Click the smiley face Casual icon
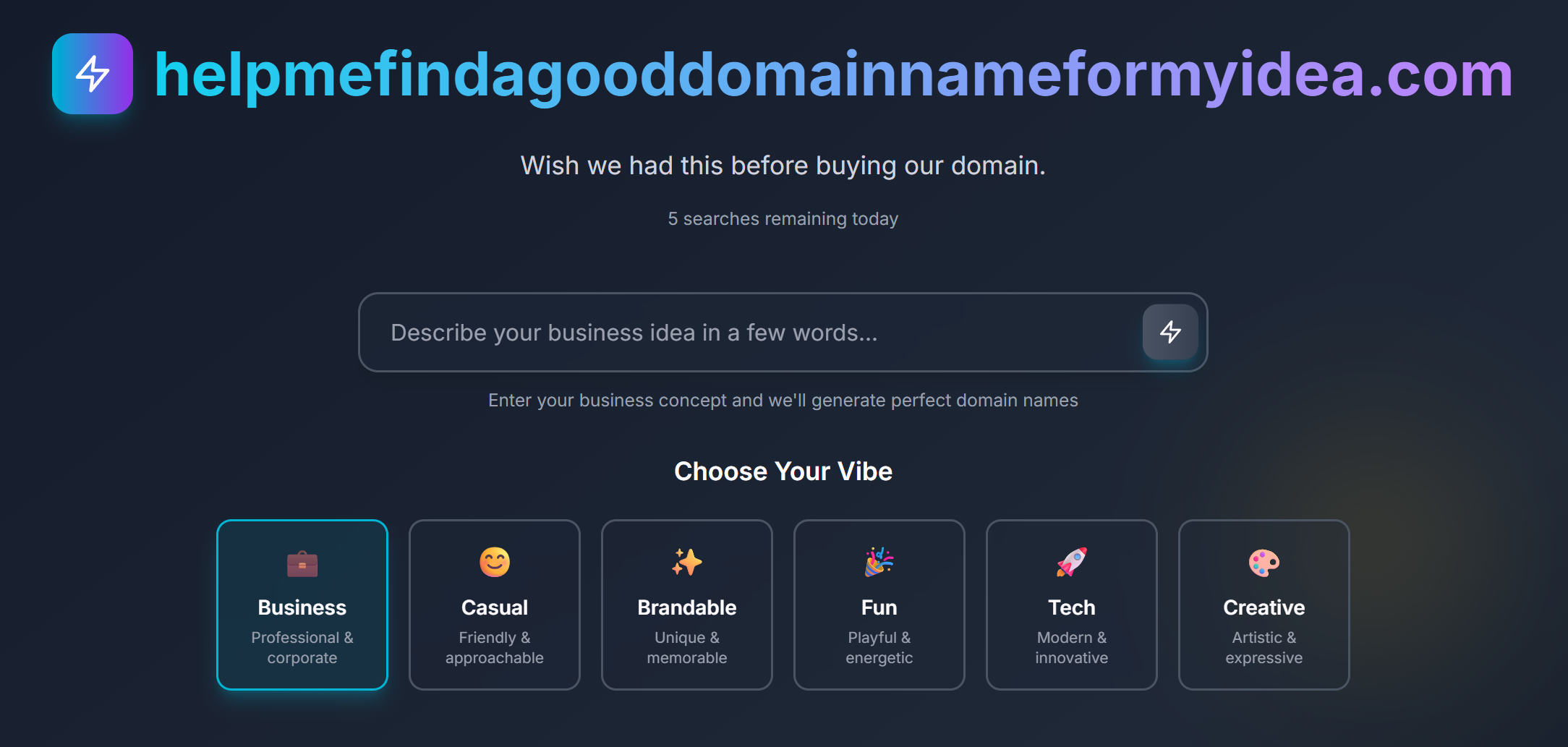Viewport: 1568px width, 747px height. [x=495, y=562]
